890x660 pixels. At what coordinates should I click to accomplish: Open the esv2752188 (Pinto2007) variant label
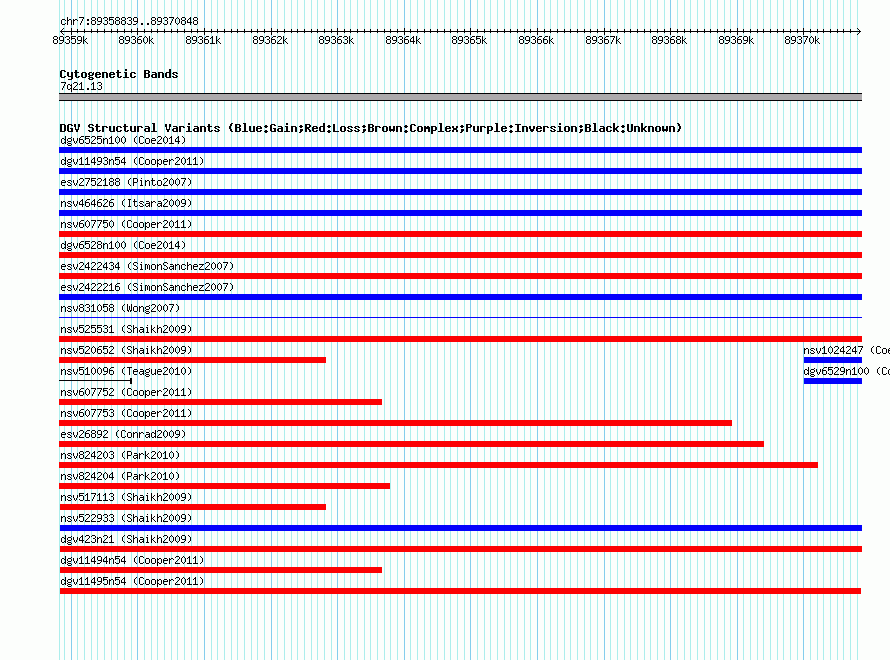[126, 182]
